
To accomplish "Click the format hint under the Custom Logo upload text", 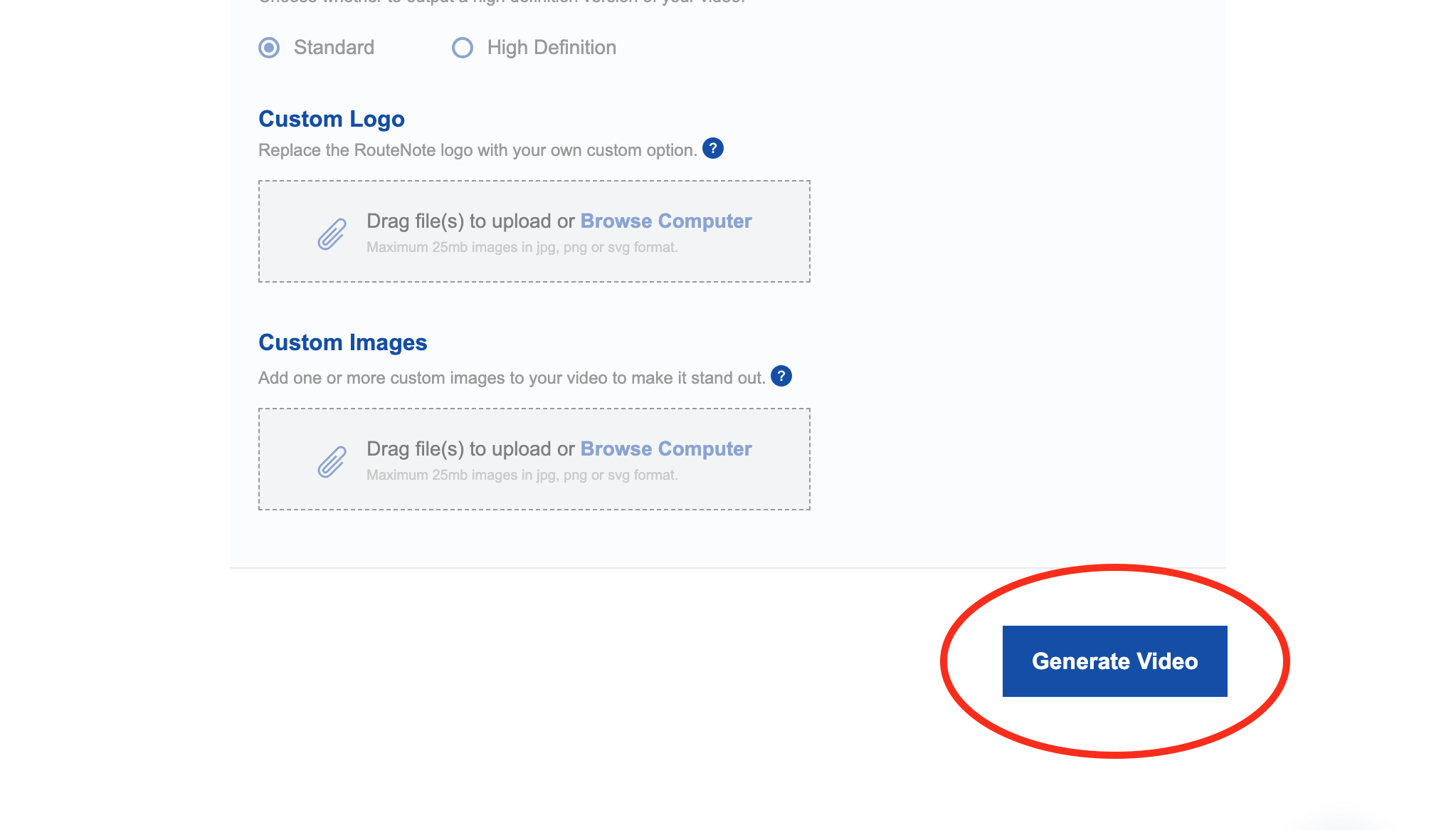I will tap(522, 247).
